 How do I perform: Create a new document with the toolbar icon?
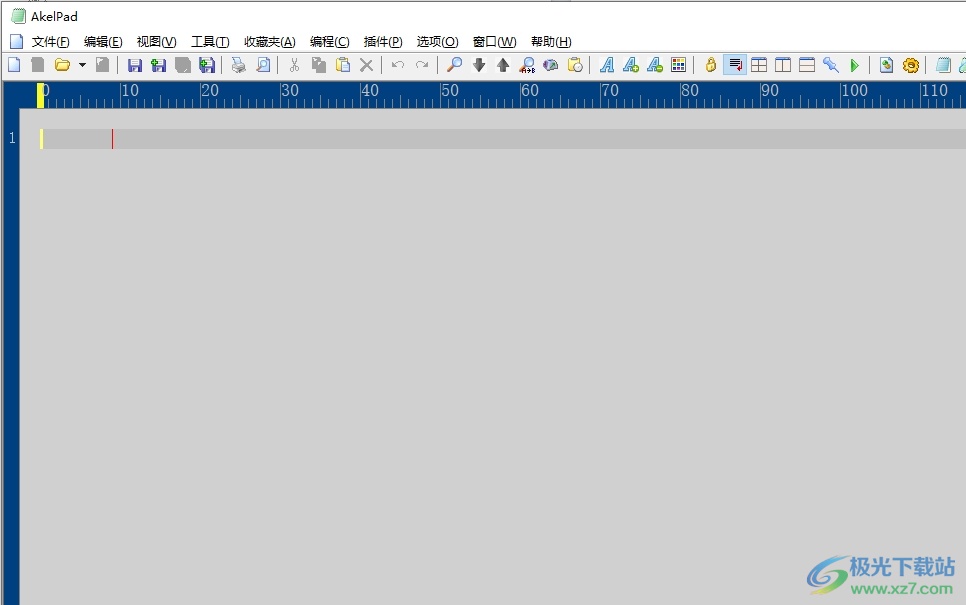point(14,65)
